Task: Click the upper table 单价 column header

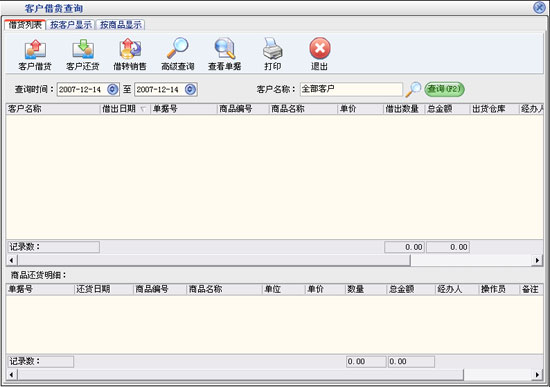Action: 360,109
